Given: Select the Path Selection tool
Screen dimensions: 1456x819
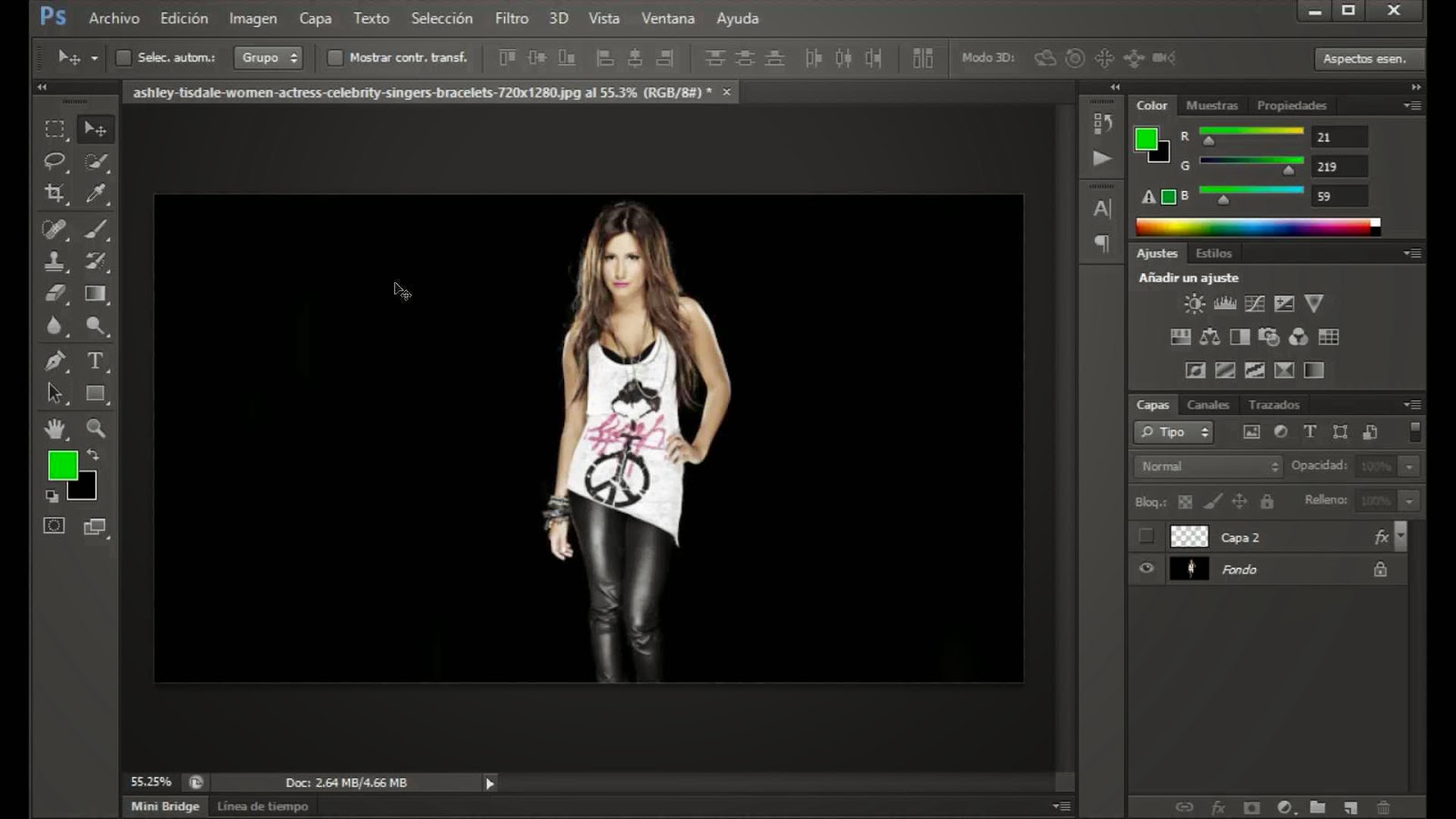Looking at the screenshot, I should 55,393.
